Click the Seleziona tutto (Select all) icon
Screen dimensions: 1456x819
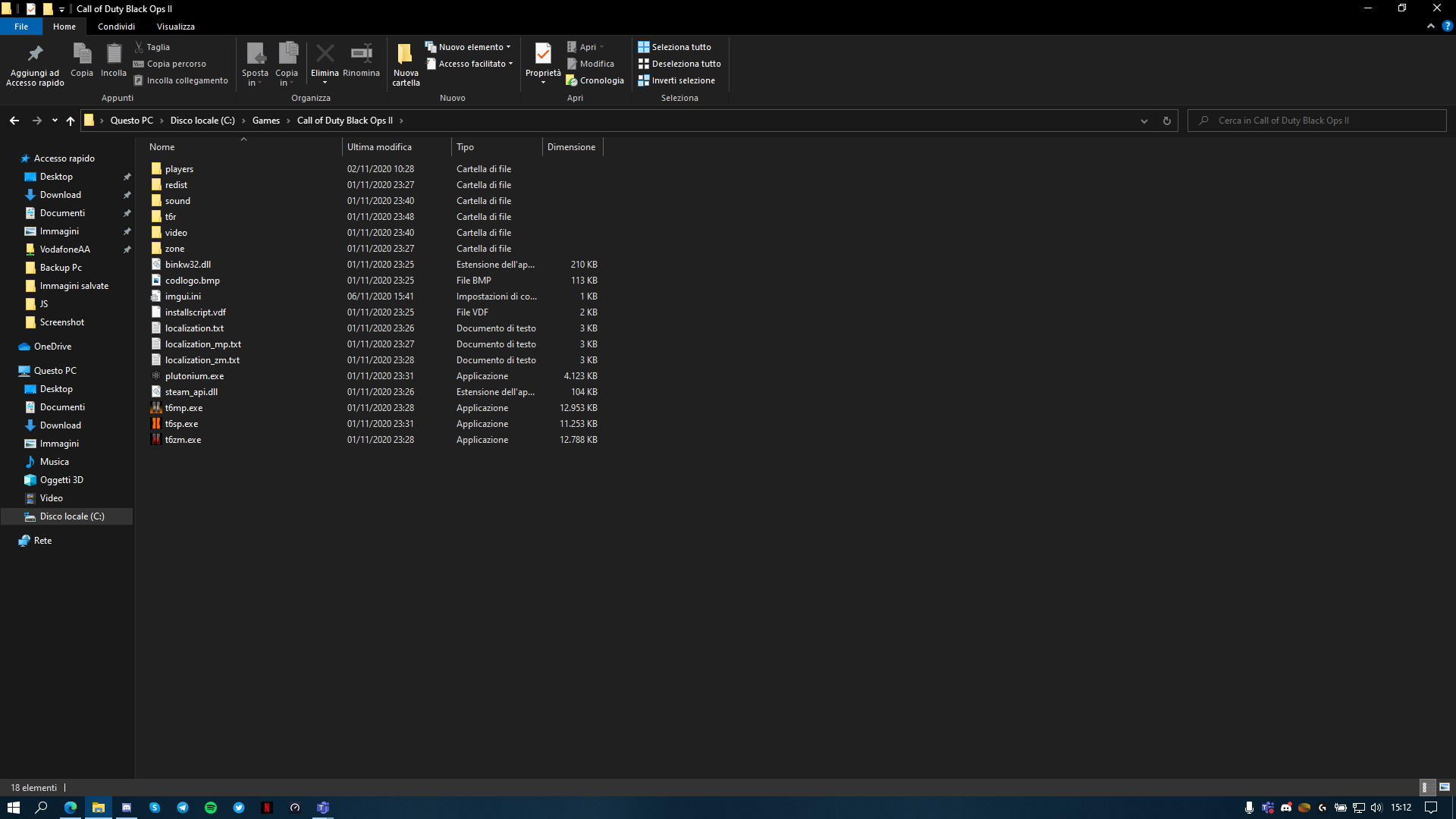coord(644,47)
